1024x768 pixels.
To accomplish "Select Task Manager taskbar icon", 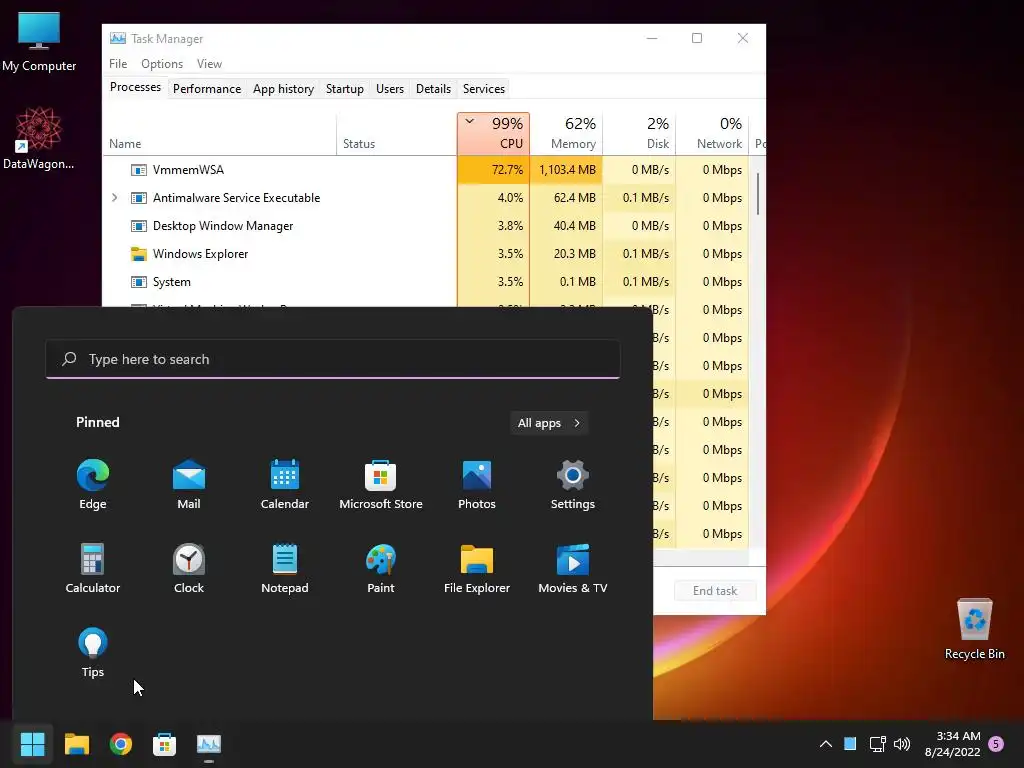I will click(209, 744).
